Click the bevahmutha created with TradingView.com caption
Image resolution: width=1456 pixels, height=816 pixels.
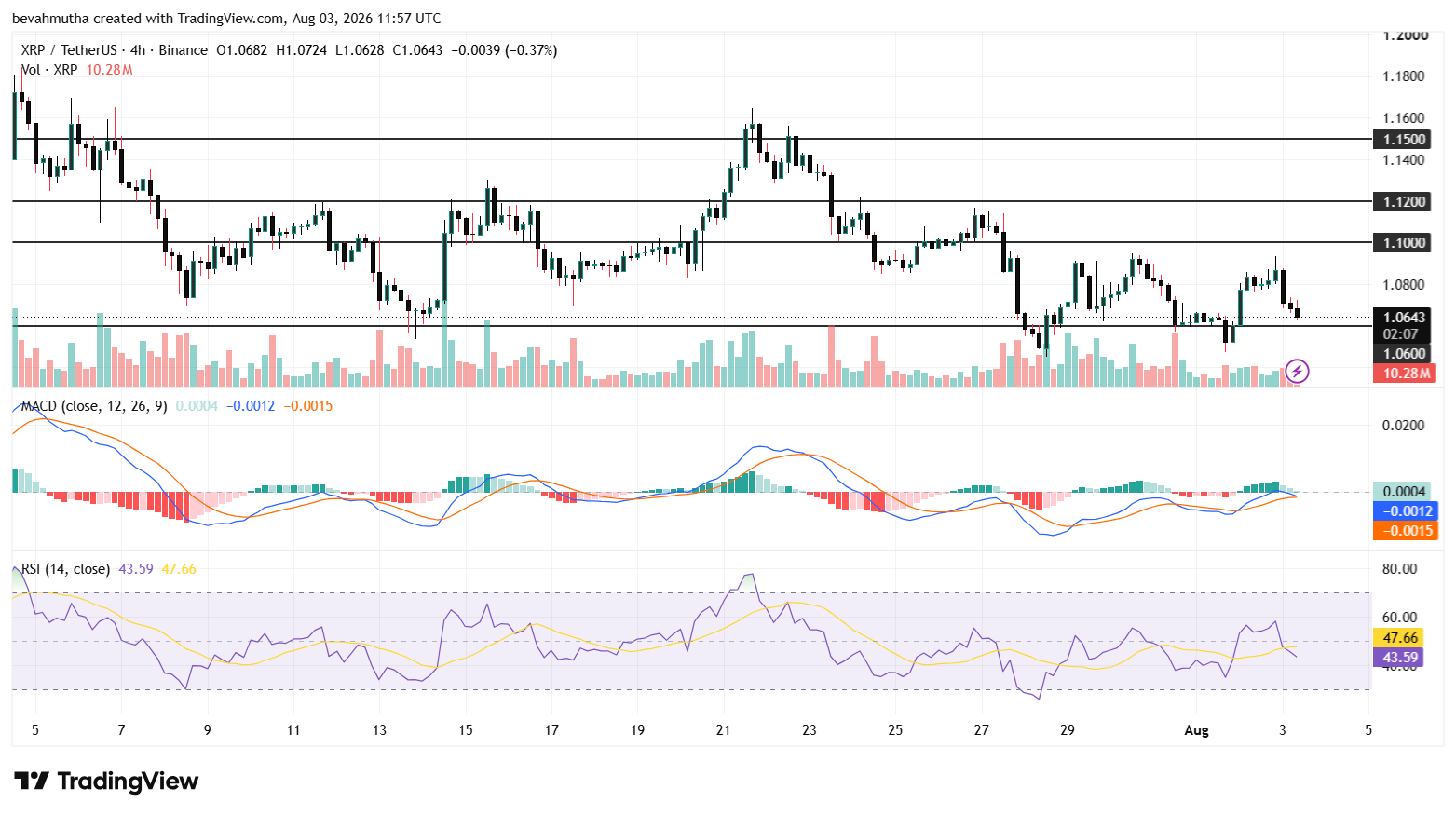click(x=226, y=19)
